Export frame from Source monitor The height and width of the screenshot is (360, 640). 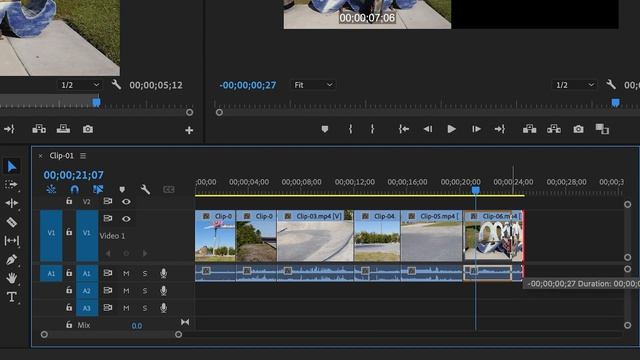pos(88,129)
